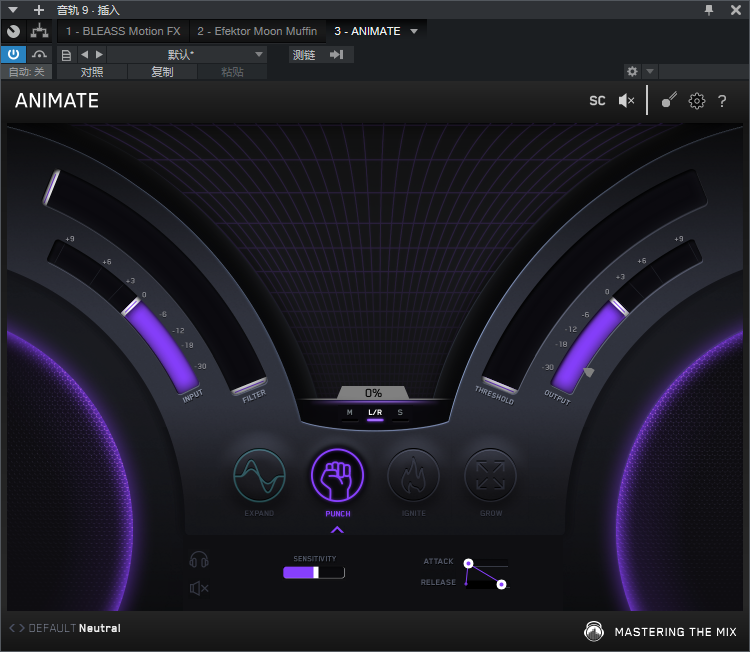Toggle the SC sidechain button

(597, 100)
